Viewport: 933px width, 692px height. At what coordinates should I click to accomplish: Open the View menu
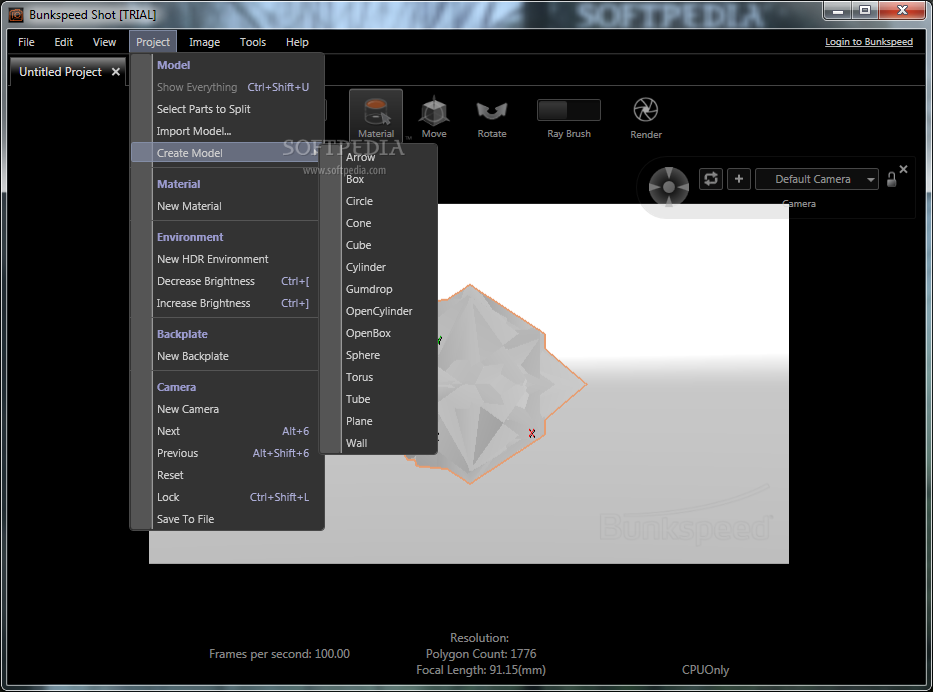point(104,42)
